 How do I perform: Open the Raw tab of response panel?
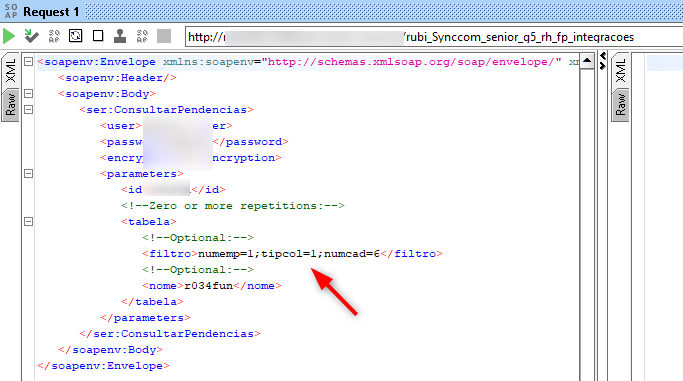point(620,105)
